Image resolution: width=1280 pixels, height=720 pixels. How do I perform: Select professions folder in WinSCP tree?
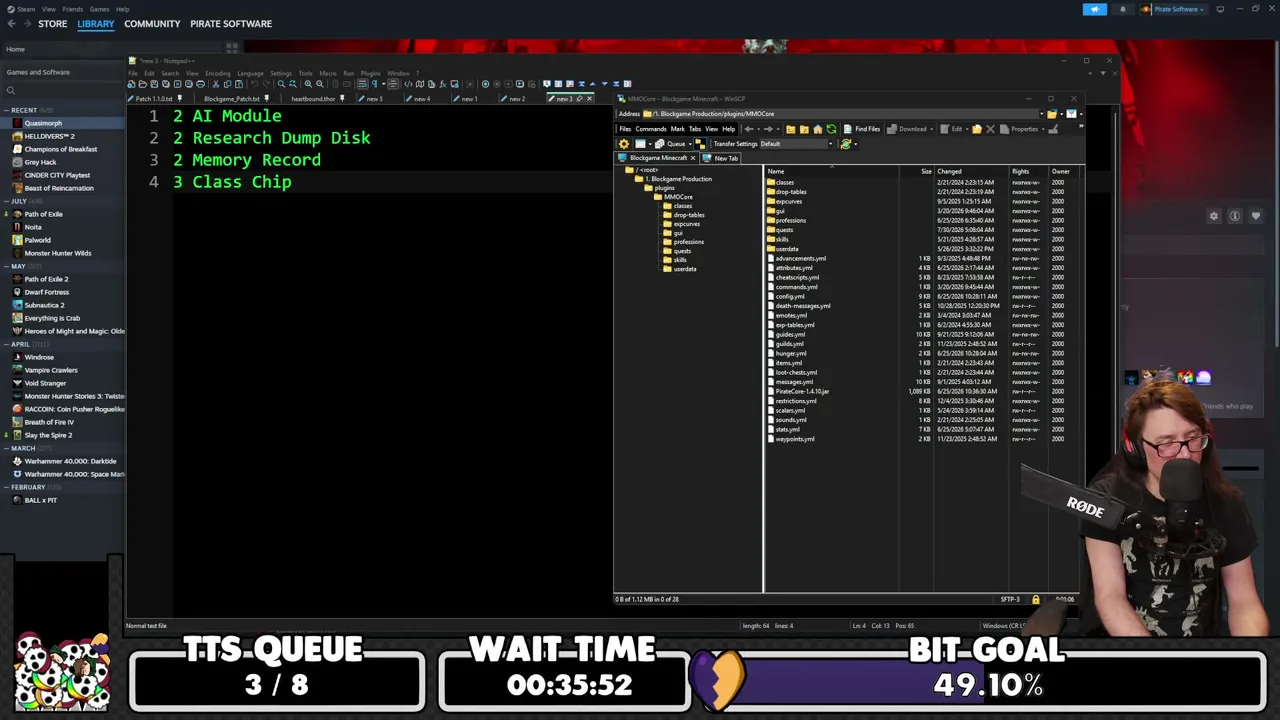[689, 242]
